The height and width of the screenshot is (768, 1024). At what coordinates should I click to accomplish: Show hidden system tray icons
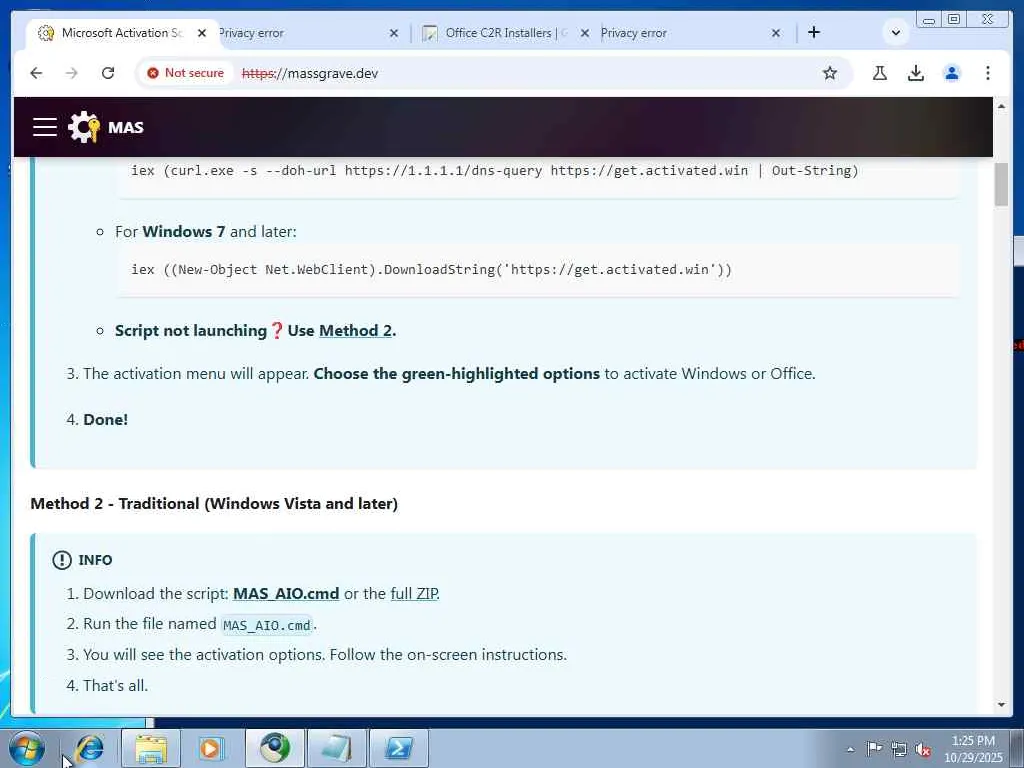coord(850,749)
